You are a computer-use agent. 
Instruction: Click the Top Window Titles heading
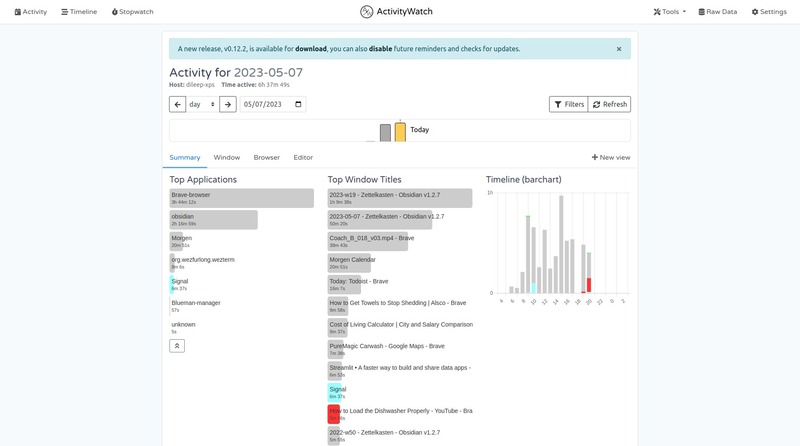pyautogui.click(x=364, y=180)
